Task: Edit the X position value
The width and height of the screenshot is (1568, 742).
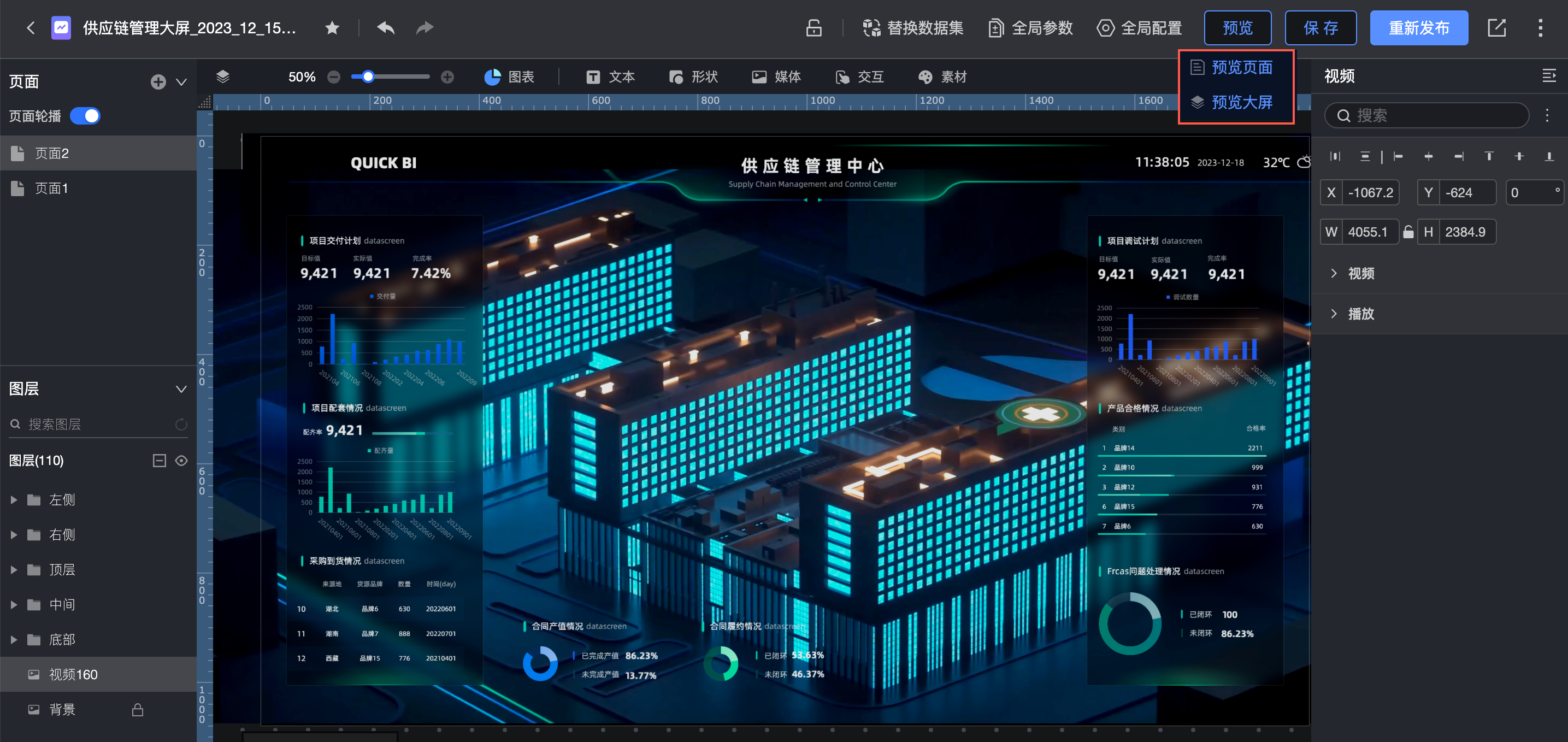Action: (1371, 193)
